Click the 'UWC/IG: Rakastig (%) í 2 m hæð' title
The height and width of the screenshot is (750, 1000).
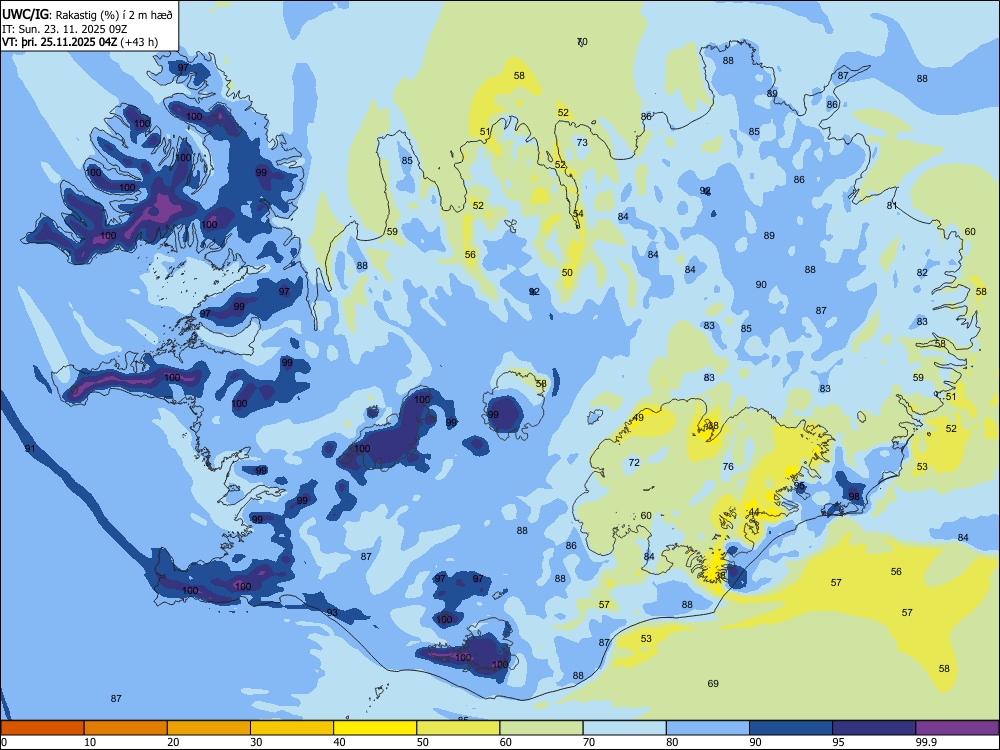click(87, 15)
